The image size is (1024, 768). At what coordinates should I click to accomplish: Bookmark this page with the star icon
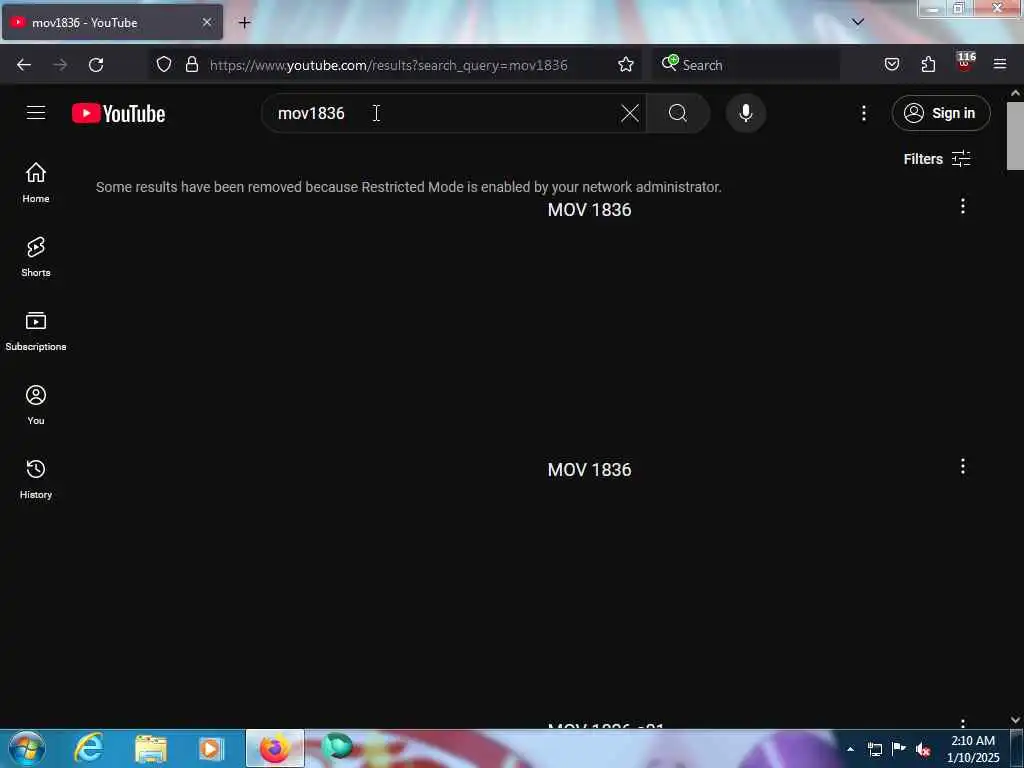(626, 65)
